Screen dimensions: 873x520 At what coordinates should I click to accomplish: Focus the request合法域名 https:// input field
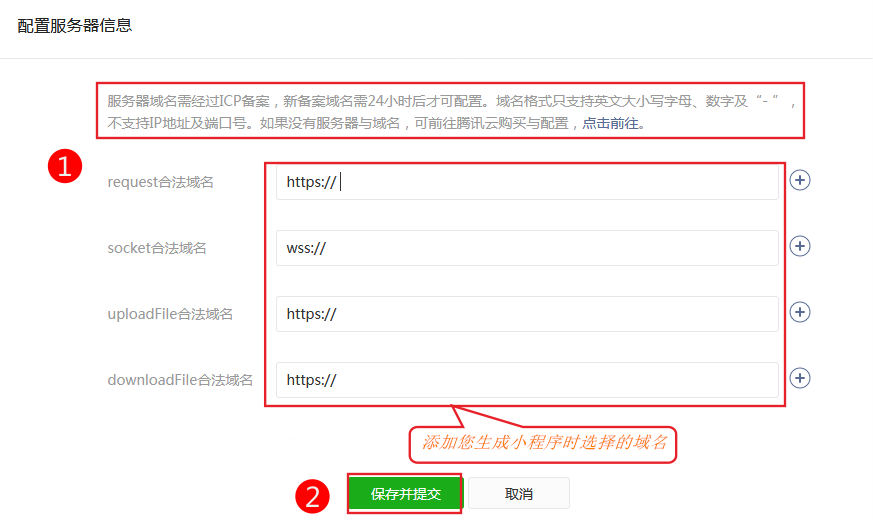click(527, 182)
